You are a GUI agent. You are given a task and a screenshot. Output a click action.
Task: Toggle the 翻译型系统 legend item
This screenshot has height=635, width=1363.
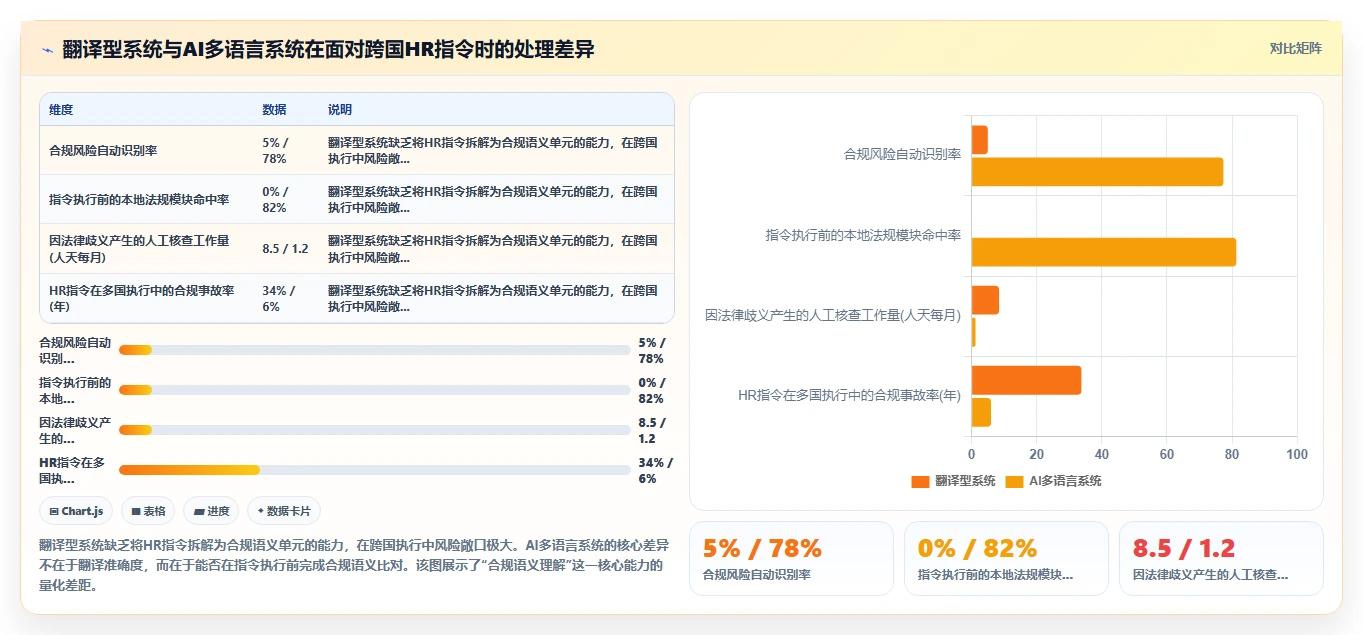coord(953,481)
